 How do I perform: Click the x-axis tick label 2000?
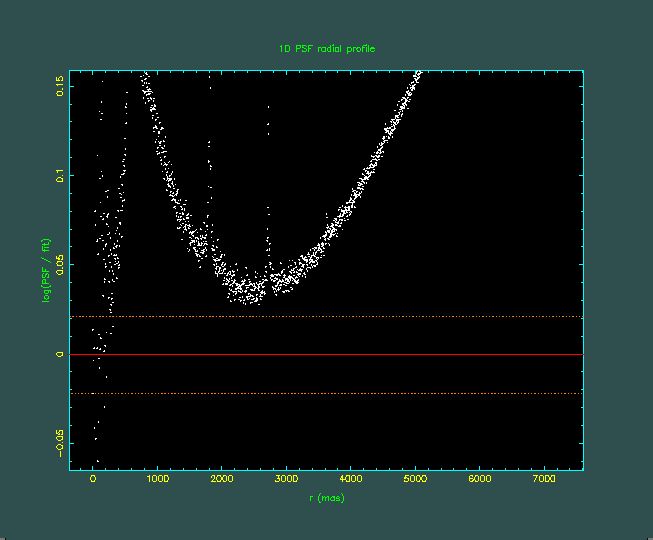[221, 481]
